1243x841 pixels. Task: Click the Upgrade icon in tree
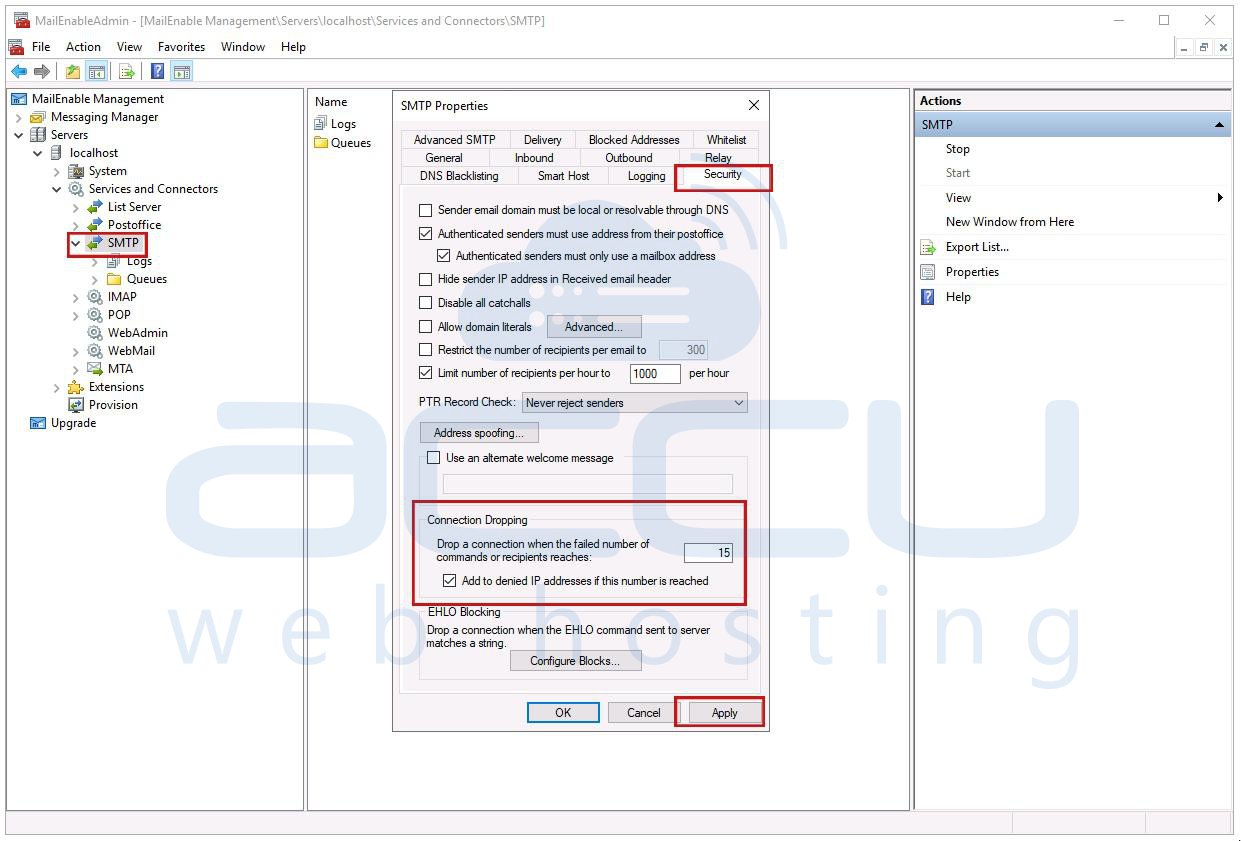pyautogui.click(x=38, y=423)
